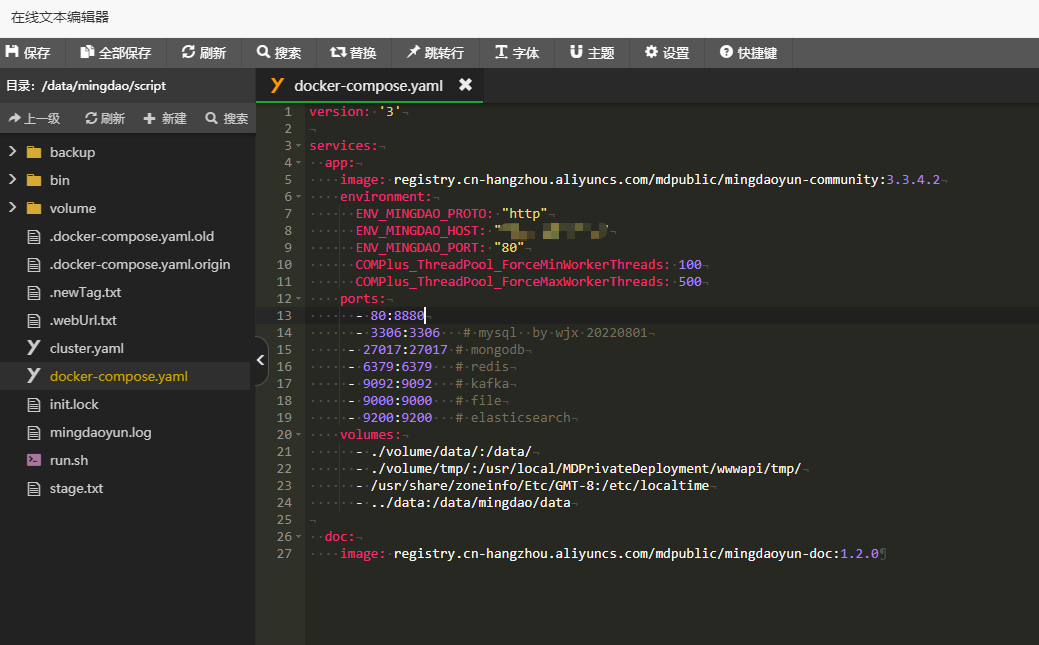Click the Refresh (刷新) toolbar button
The width and height of the screenshot is (1039, 645).
204,53
